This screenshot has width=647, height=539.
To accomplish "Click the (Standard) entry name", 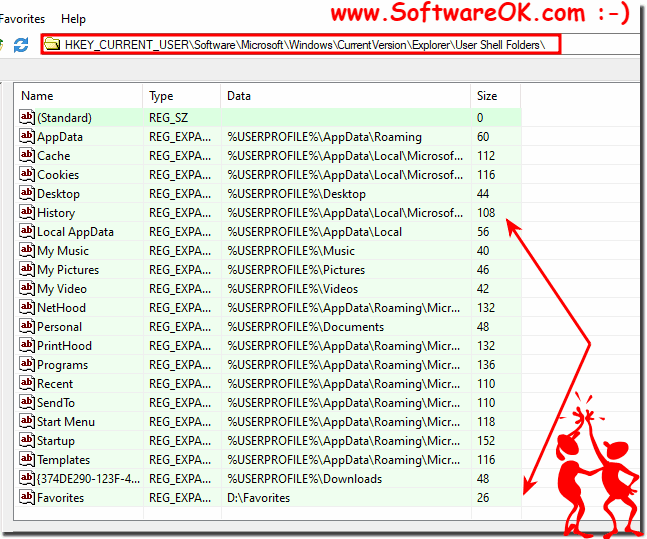I will (x=64, y=118).
